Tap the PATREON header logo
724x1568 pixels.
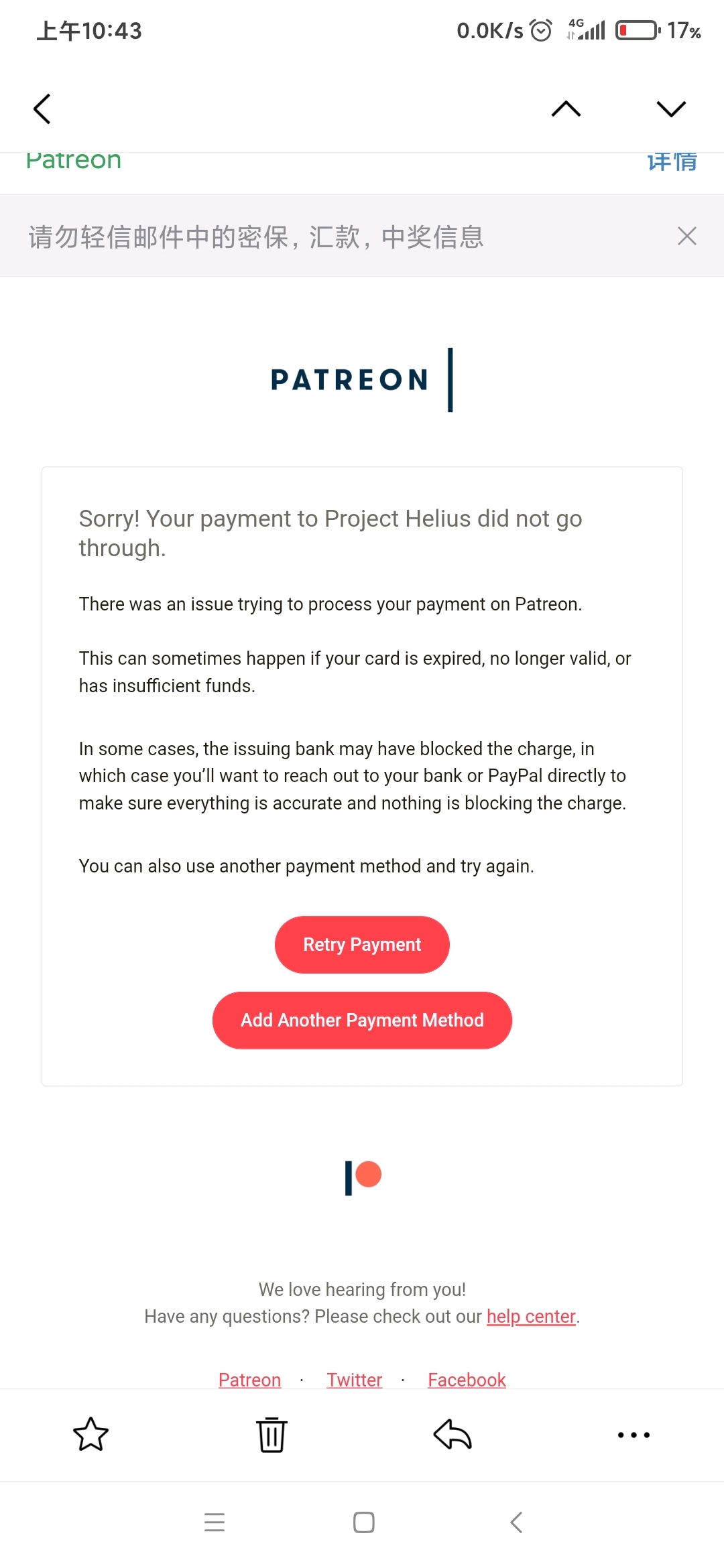click(362, 379)
